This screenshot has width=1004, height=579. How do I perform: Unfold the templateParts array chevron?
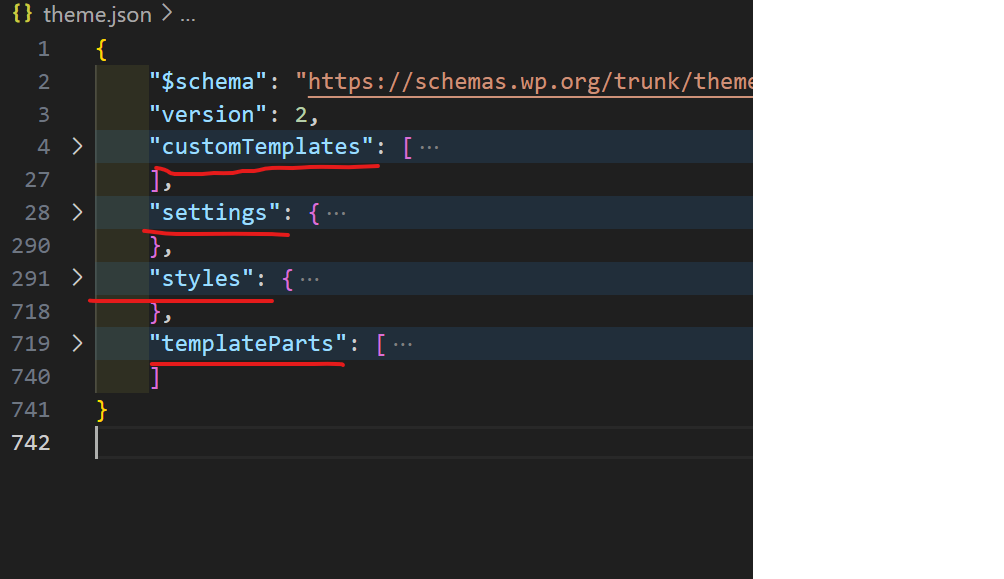(78, 344)
